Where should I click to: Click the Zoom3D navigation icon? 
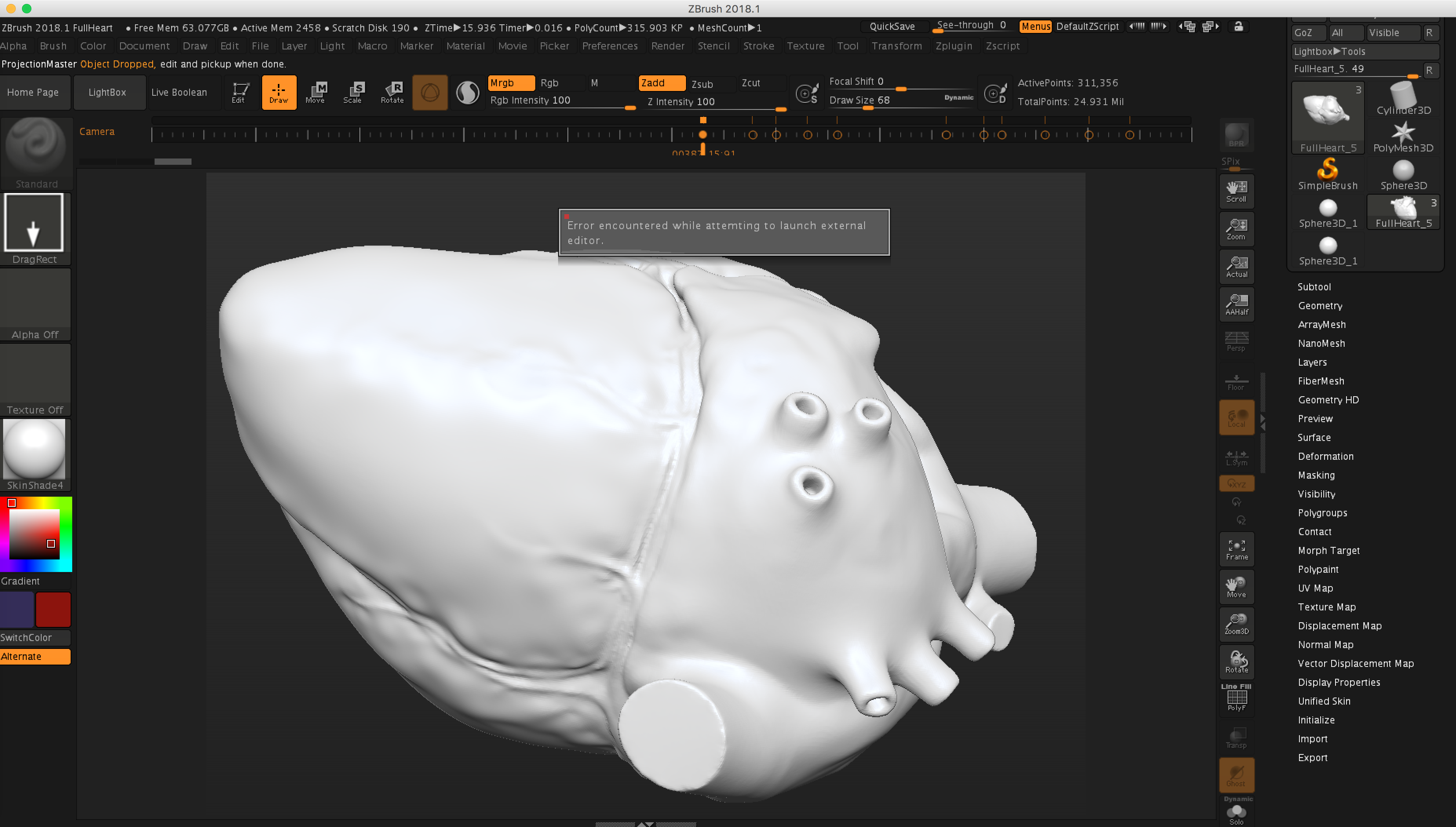(x=1236, y=624)
